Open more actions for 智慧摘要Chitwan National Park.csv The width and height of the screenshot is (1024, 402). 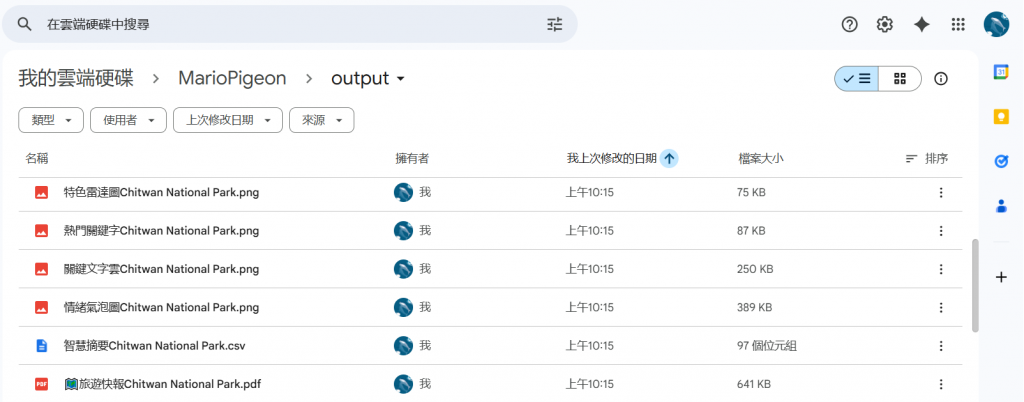point(941,346)
